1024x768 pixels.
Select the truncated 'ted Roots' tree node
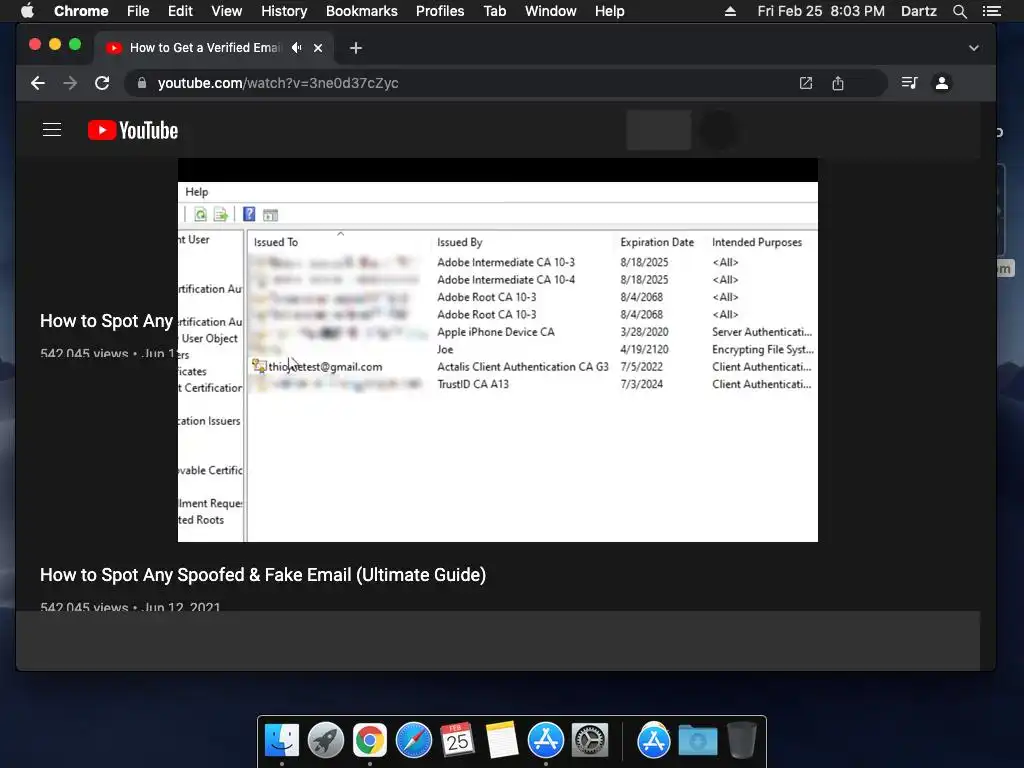(x=201, y=520)
